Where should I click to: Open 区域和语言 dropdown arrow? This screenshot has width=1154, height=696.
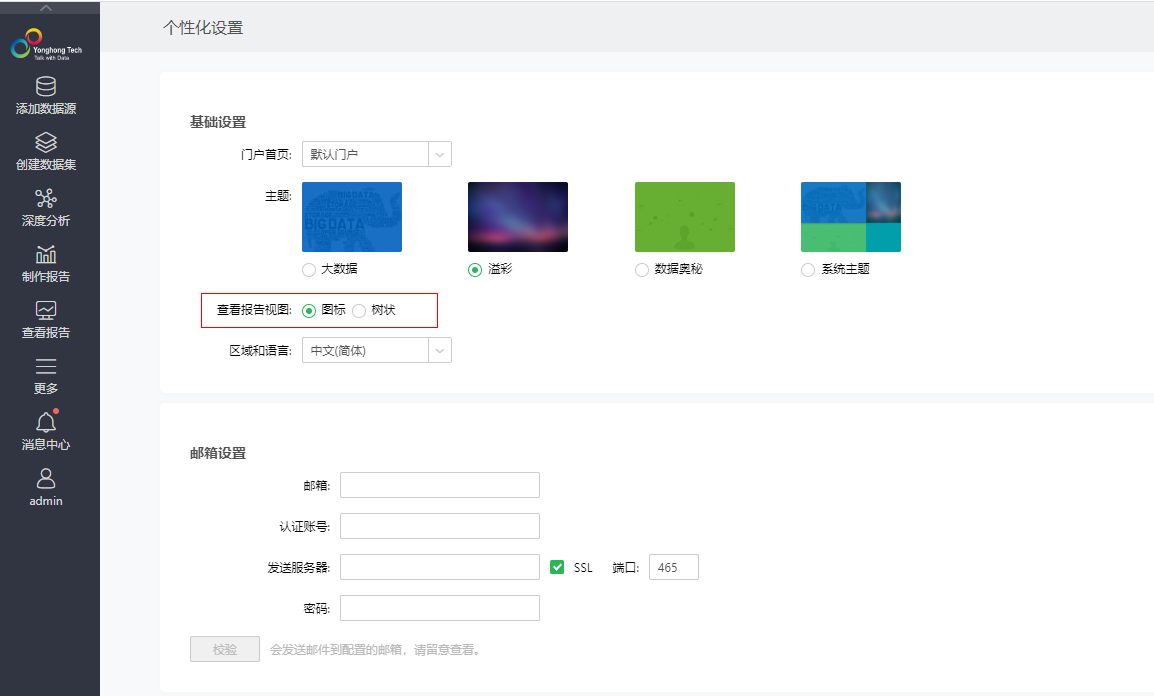pos(439,350)
